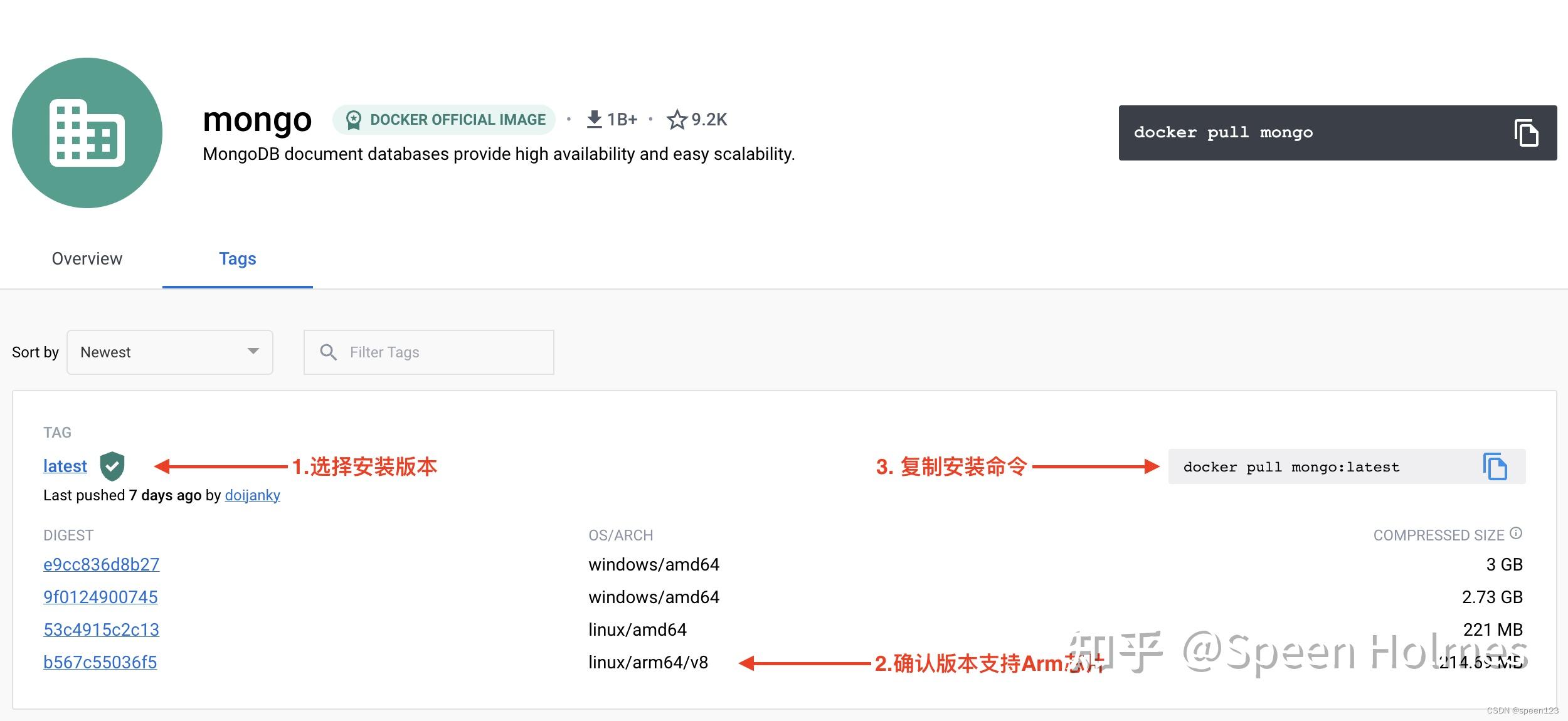
Task: Copy the docker pull mongo command
Action: point(1527,133)
